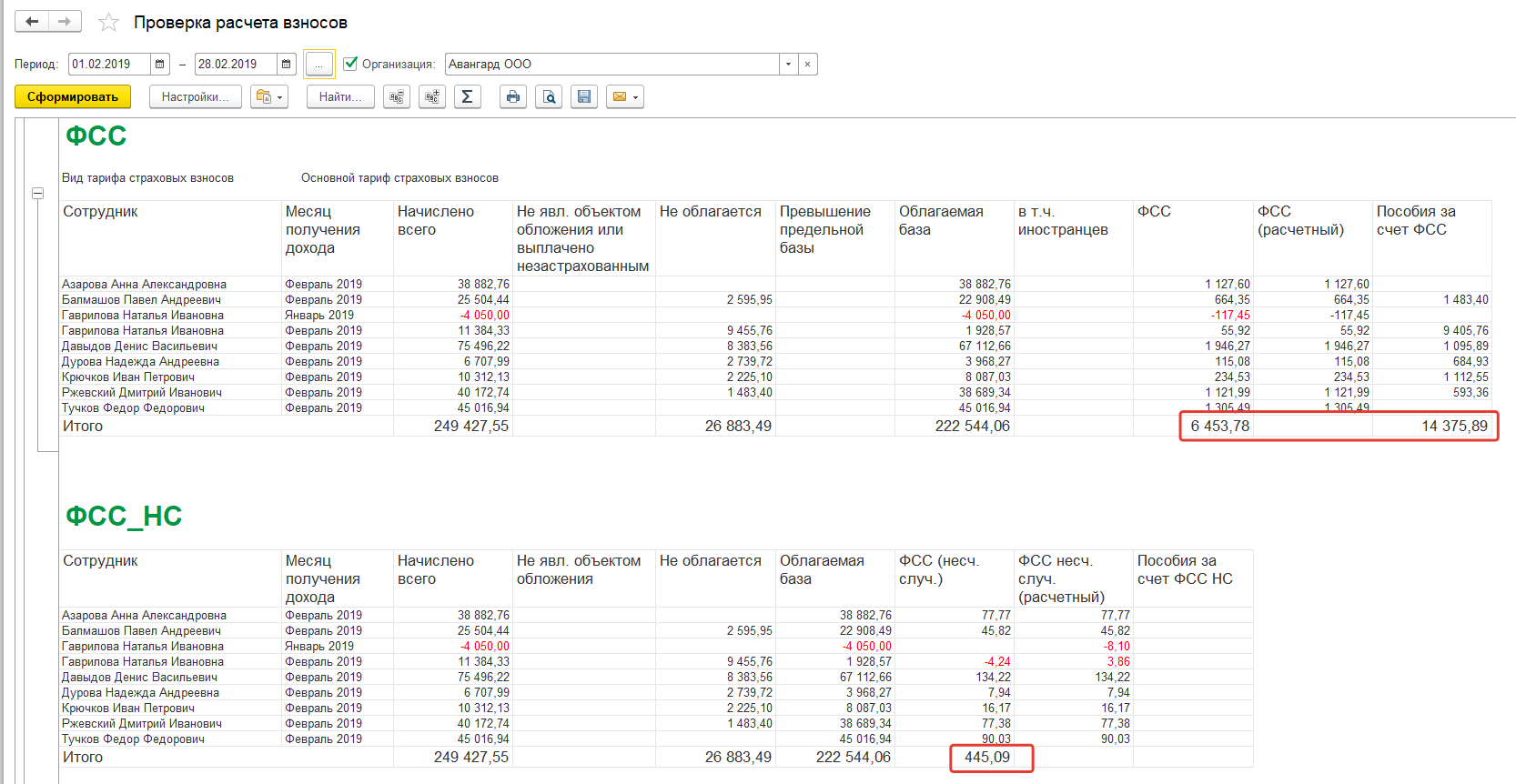
Task: Click the sum (sigma) toolbar icon
Action: (x=467, y=97)
